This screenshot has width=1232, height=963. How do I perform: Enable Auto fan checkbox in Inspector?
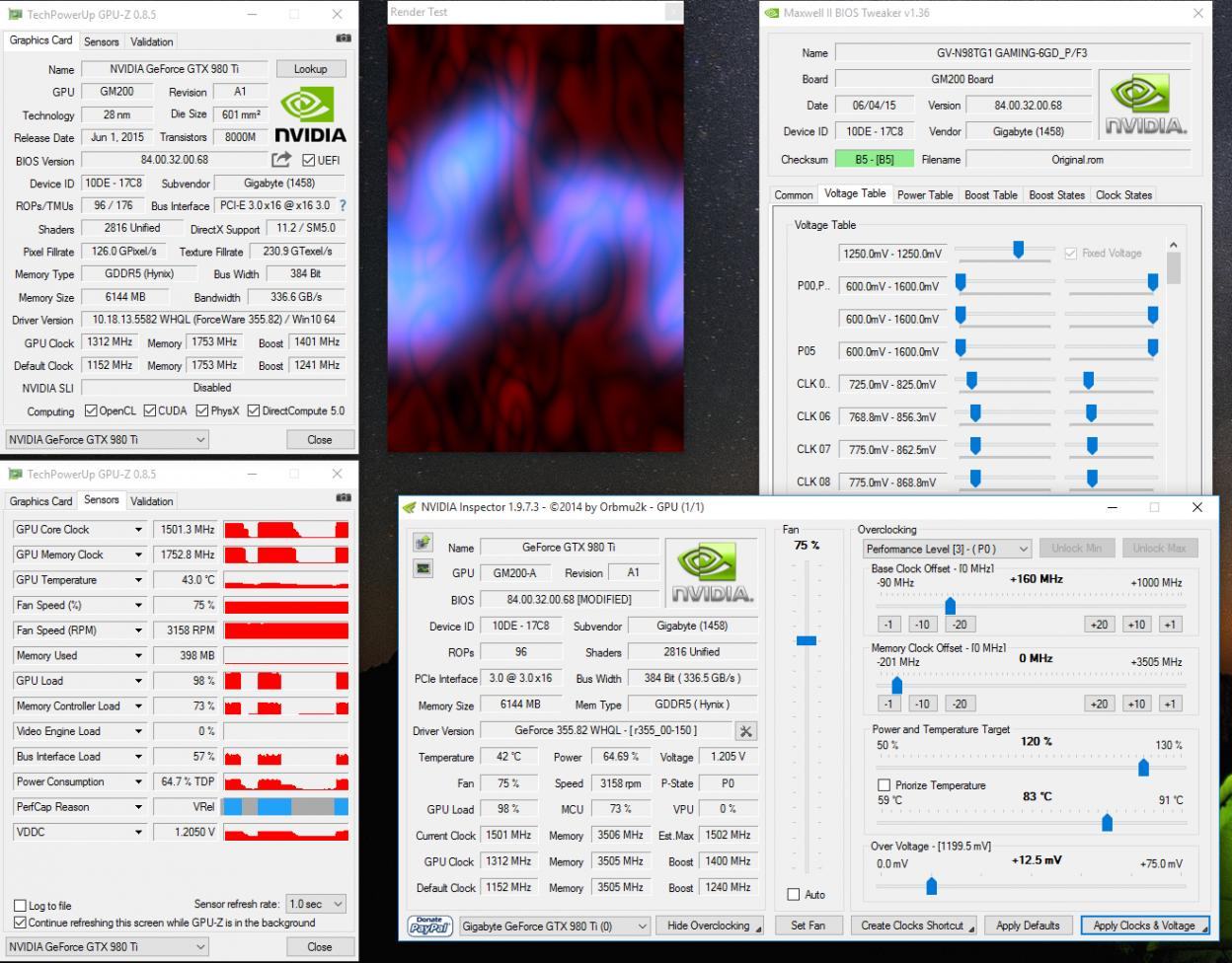[794, 895]
